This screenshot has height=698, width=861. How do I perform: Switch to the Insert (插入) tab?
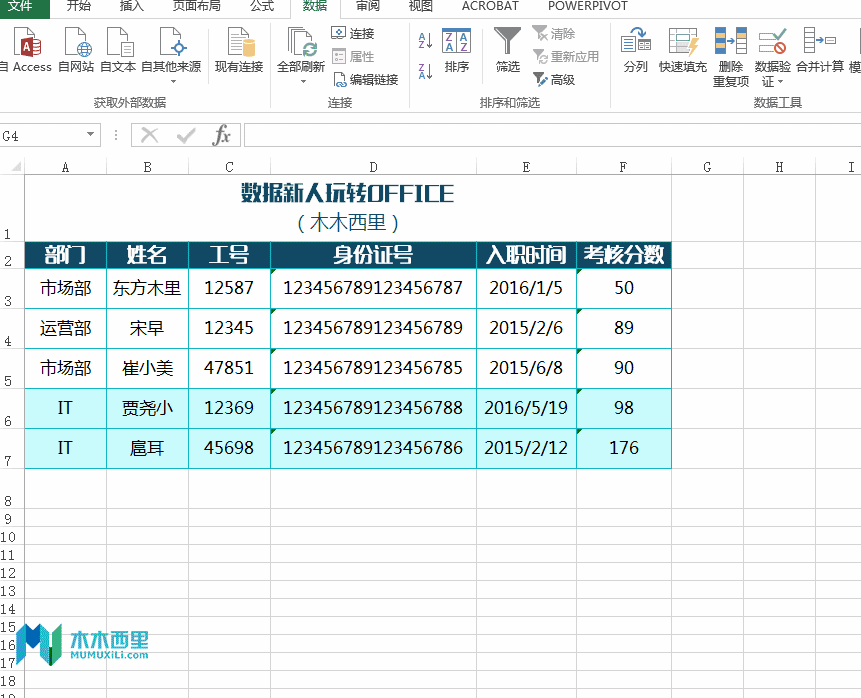tap(131, 7)
